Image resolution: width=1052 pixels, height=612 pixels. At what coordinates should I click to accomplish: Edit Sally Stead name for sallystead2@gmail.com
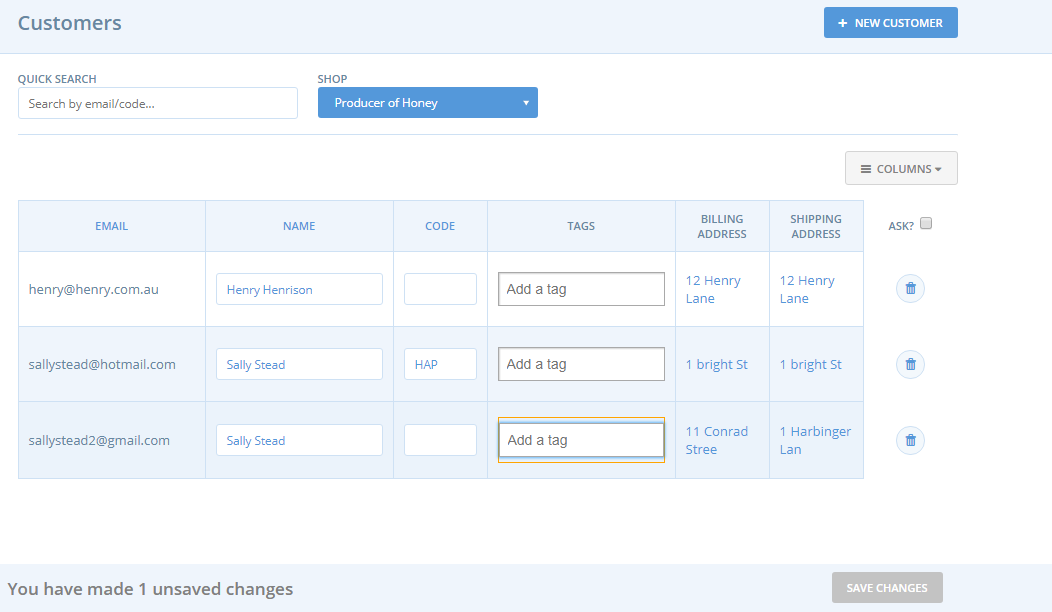click(x=299, y=440)
